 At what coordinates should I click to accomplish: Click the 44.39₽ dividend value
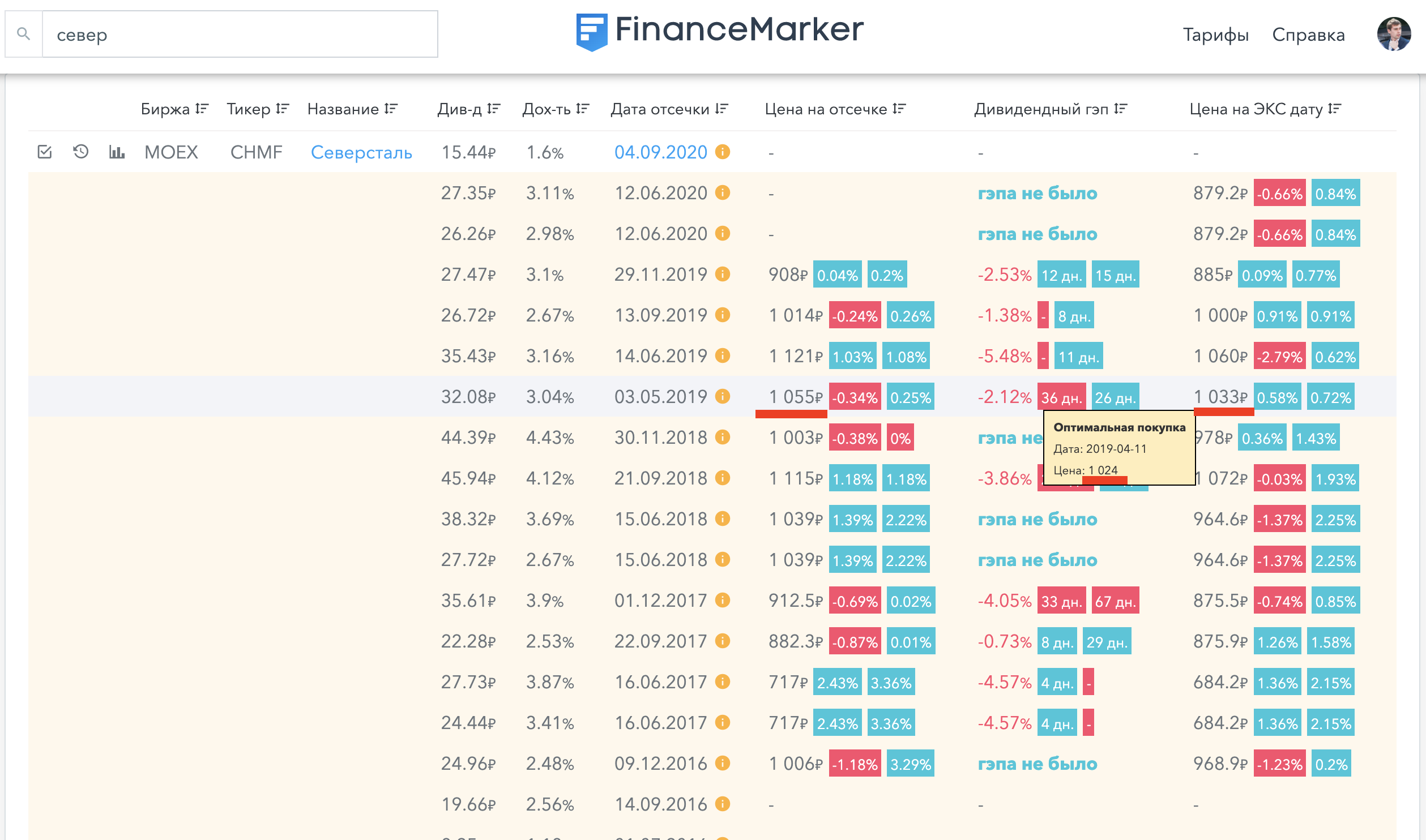point(468,438)
